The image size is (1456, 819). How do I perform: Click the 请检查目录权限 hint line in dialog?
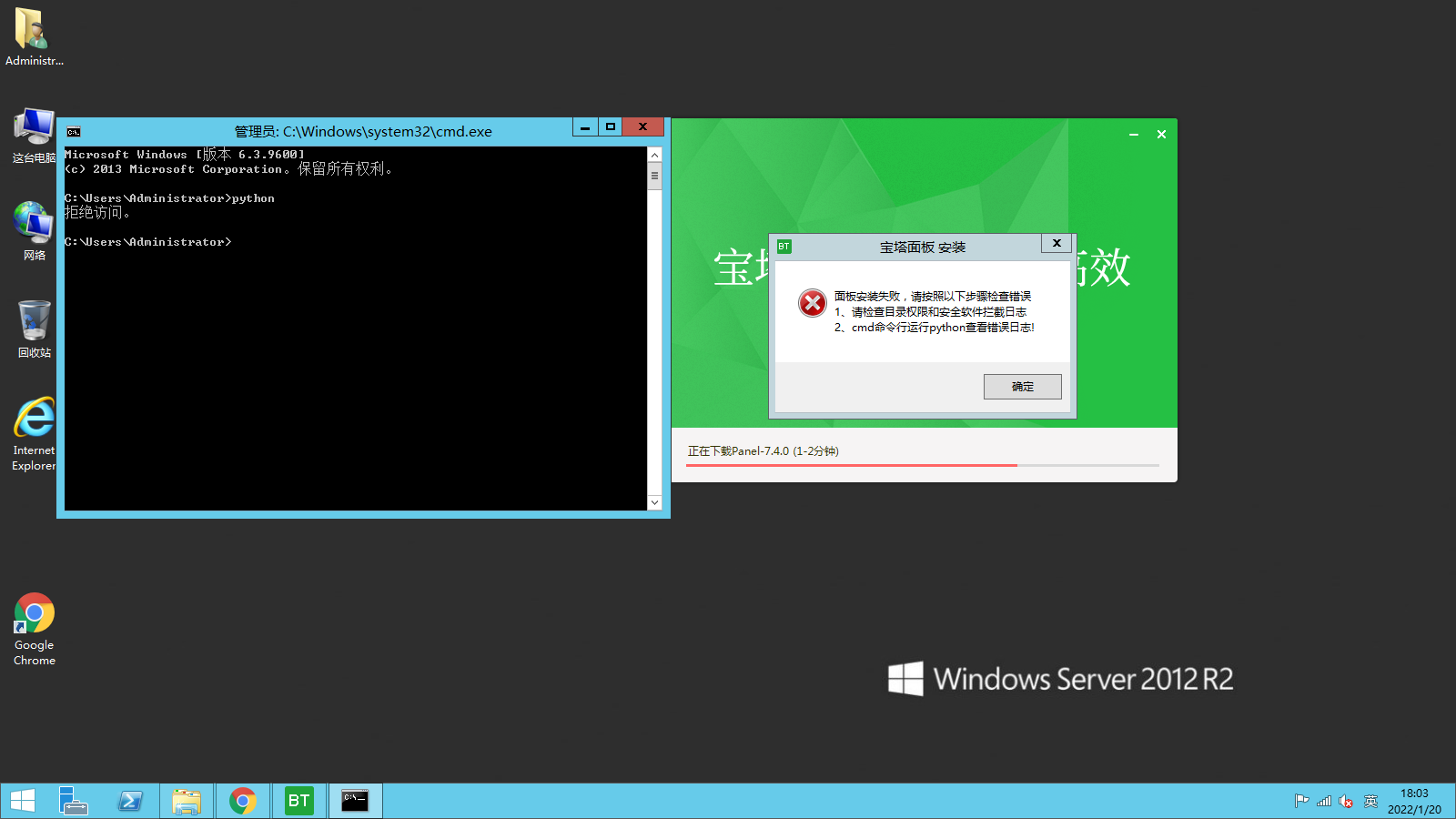(930, 312)
